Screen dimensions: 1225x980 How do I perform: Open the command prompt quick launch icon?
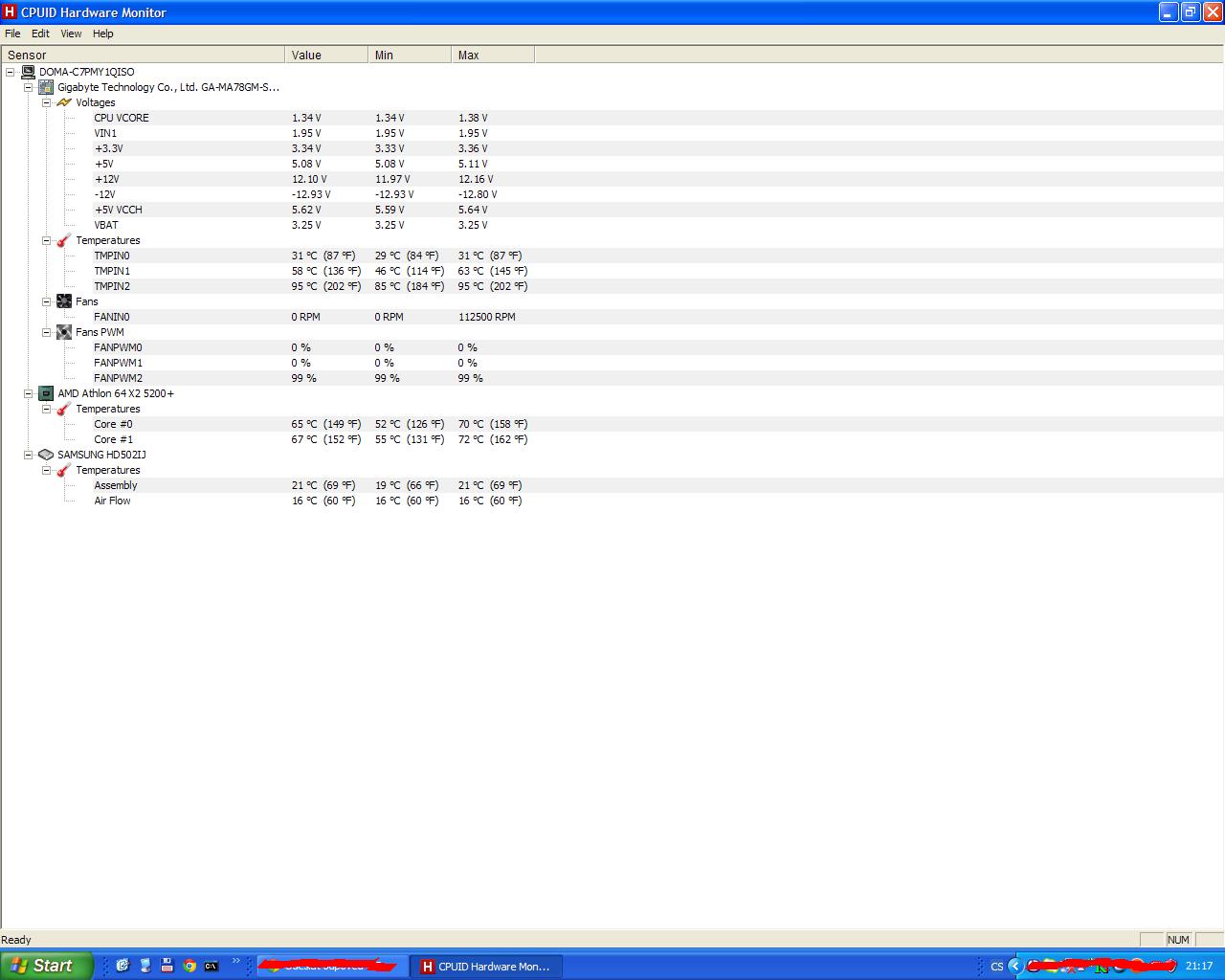point(212,966)
